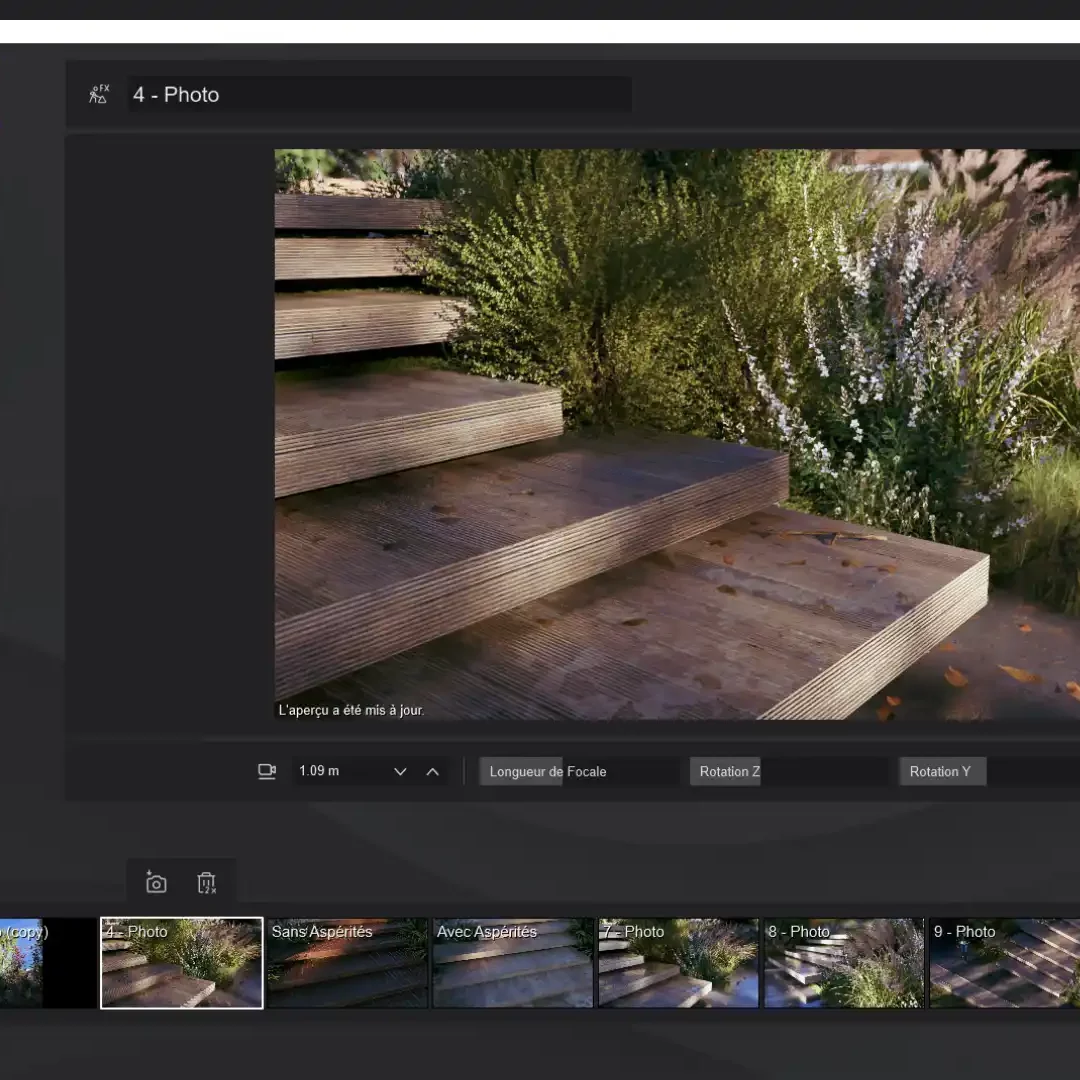Open the 8 - Photo thumbnail
This screenshot has width=1080, height=1080.
(x=845, y=962)
